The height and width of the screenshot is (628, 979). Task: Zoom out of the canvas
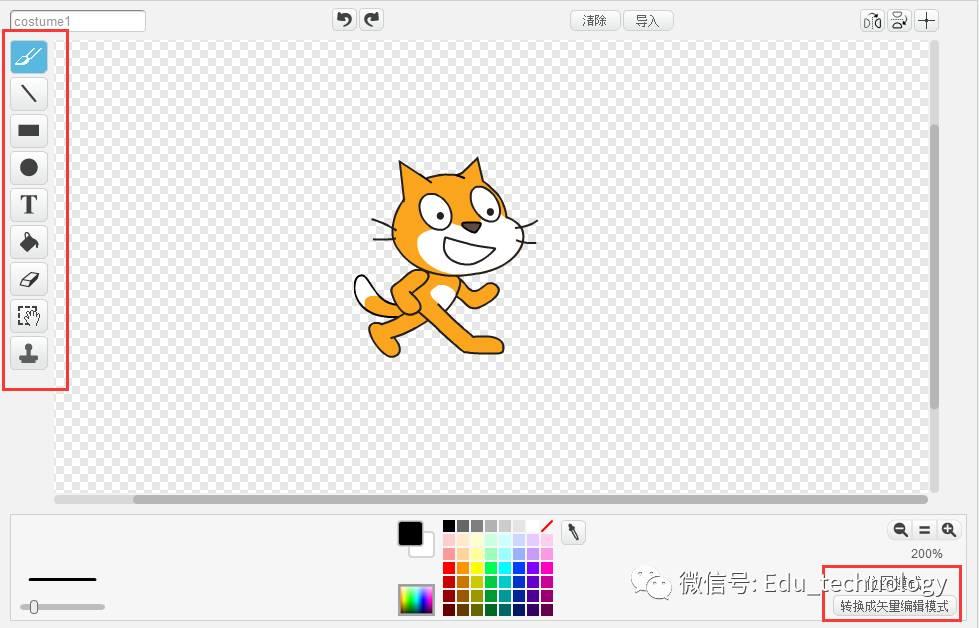[x=900, y=530]
